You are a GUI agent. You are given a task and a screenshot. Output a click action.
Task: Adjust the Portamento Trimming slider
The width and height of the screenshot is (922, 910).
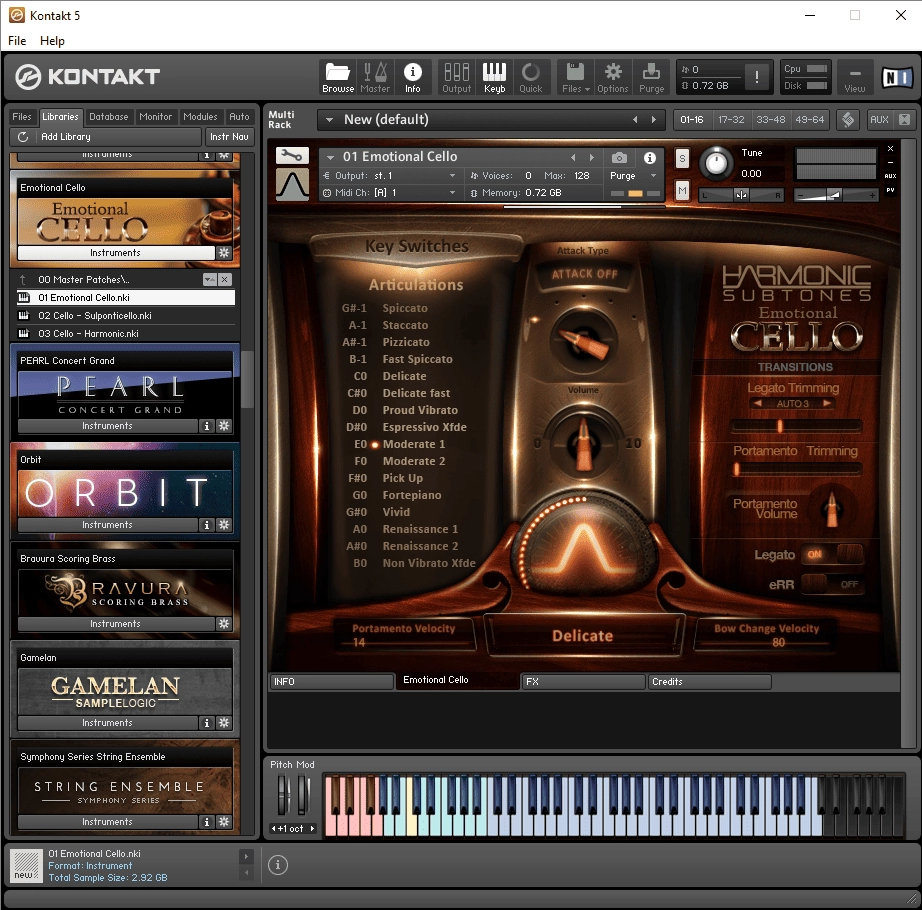[x=796, y=469]
